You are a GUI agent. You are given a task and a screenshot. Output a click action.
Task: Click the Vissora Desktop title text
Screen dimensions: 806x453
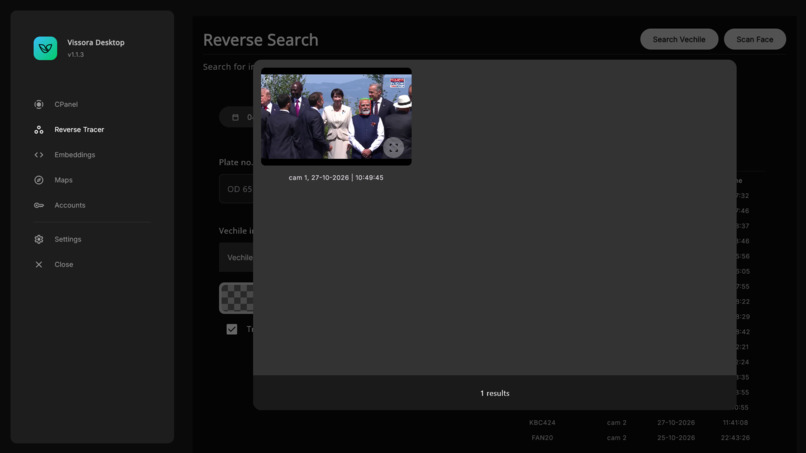[96, 43]
